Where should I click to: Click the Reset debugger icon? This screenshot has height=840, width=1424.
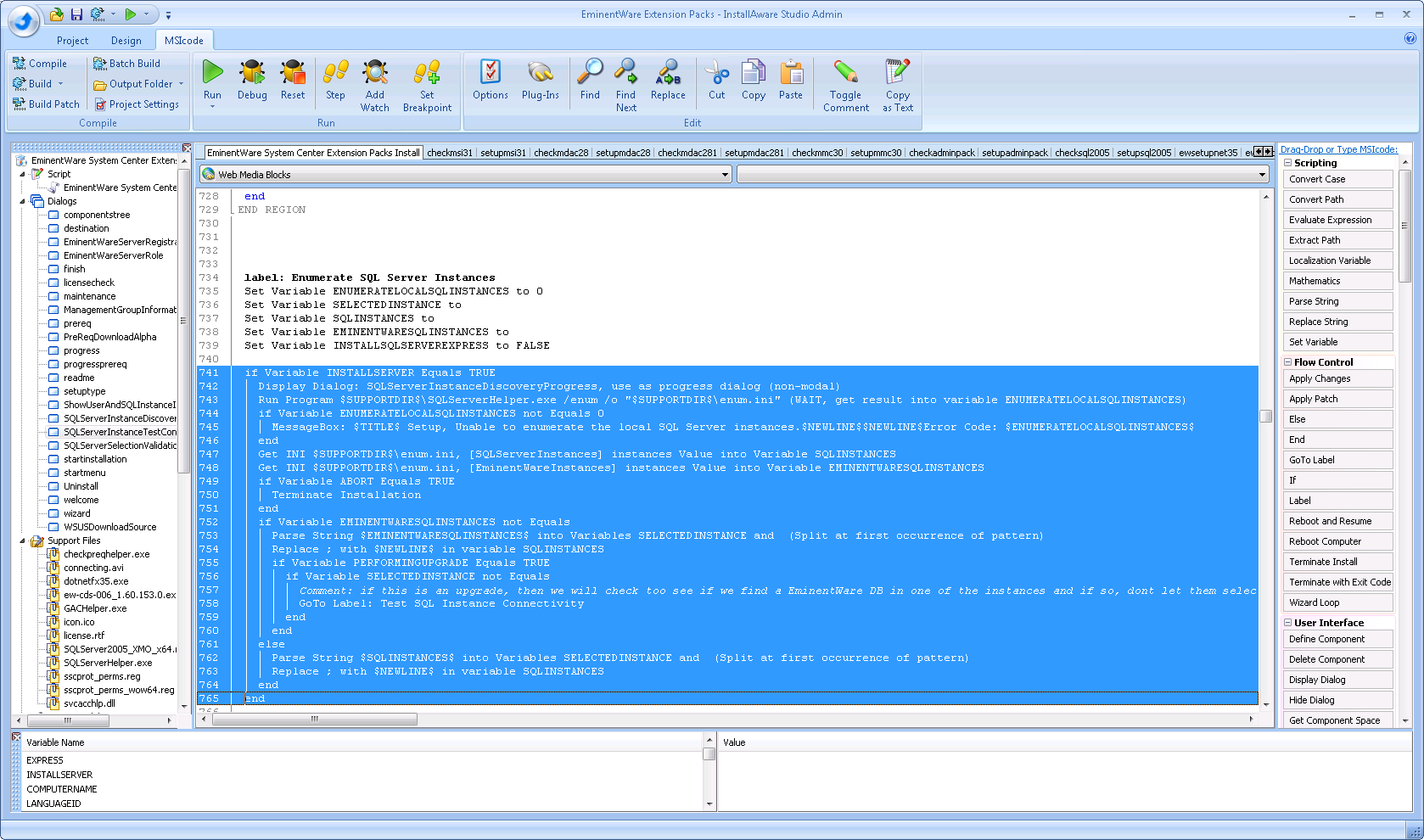[293, 81]
